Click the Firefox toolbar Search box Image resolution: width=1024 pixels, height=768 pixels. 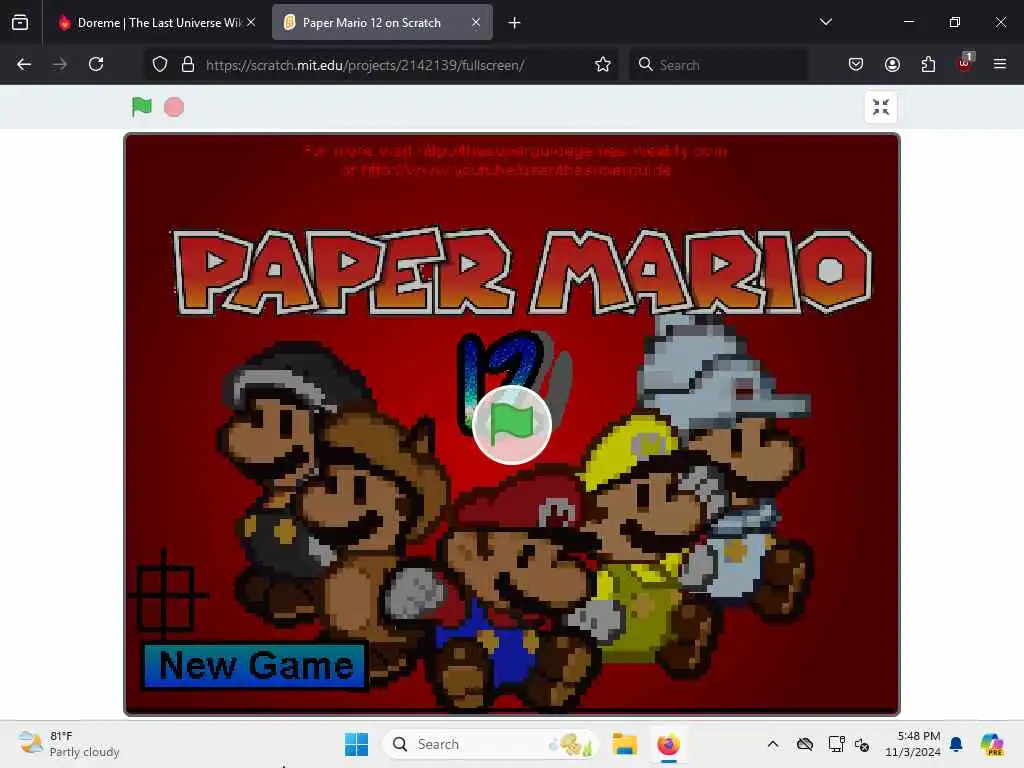coord(718,65)
